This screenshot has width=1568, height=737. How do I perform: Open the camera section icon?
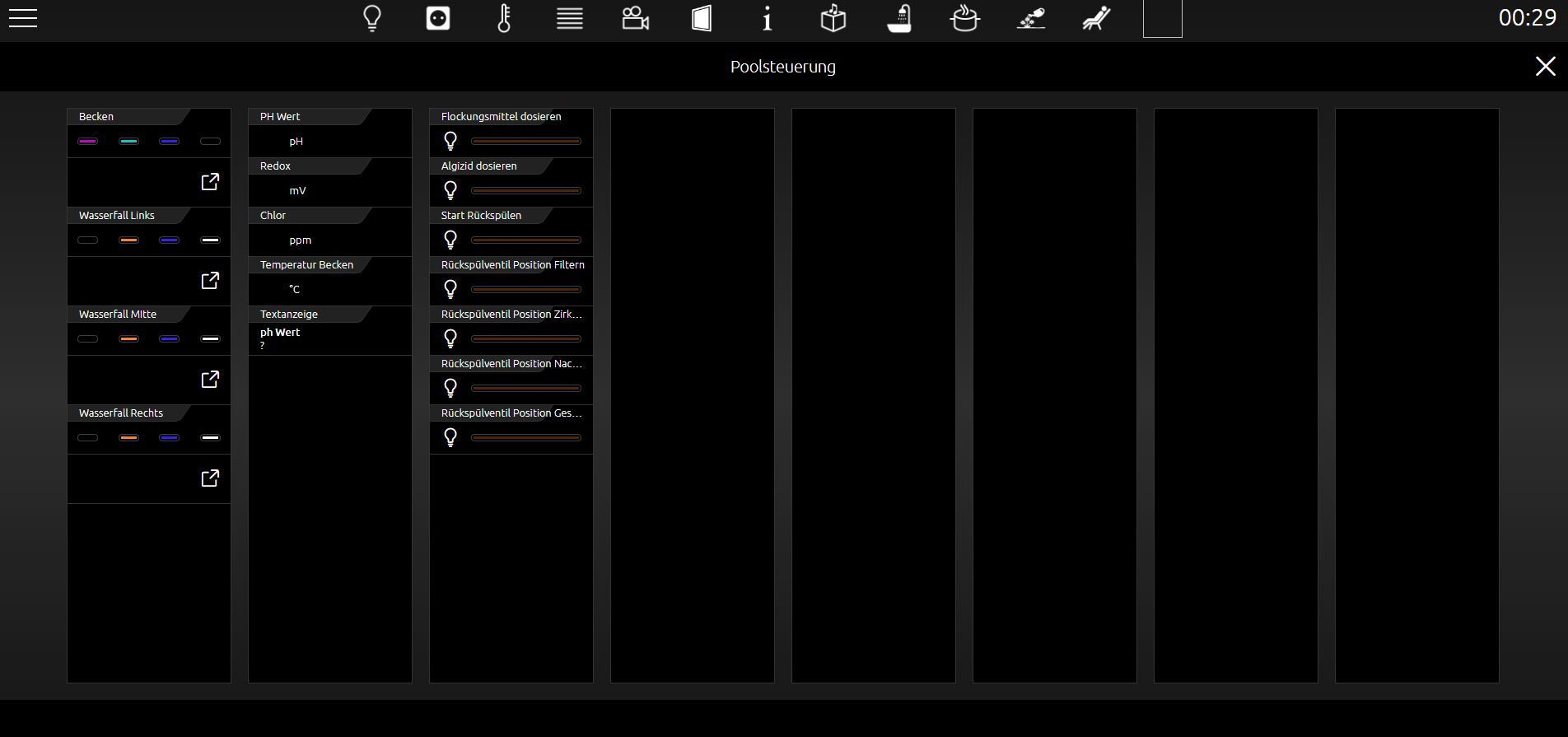636,18
